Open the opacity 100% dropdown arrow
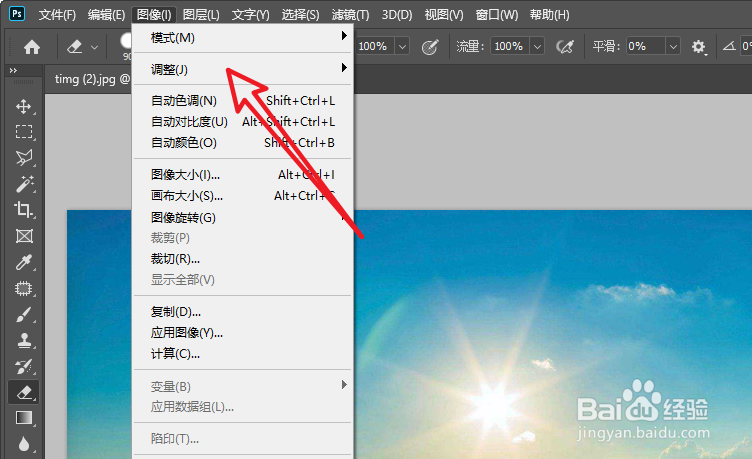The image size is (752, 459). pyautogui.click(x=402, y=47)
